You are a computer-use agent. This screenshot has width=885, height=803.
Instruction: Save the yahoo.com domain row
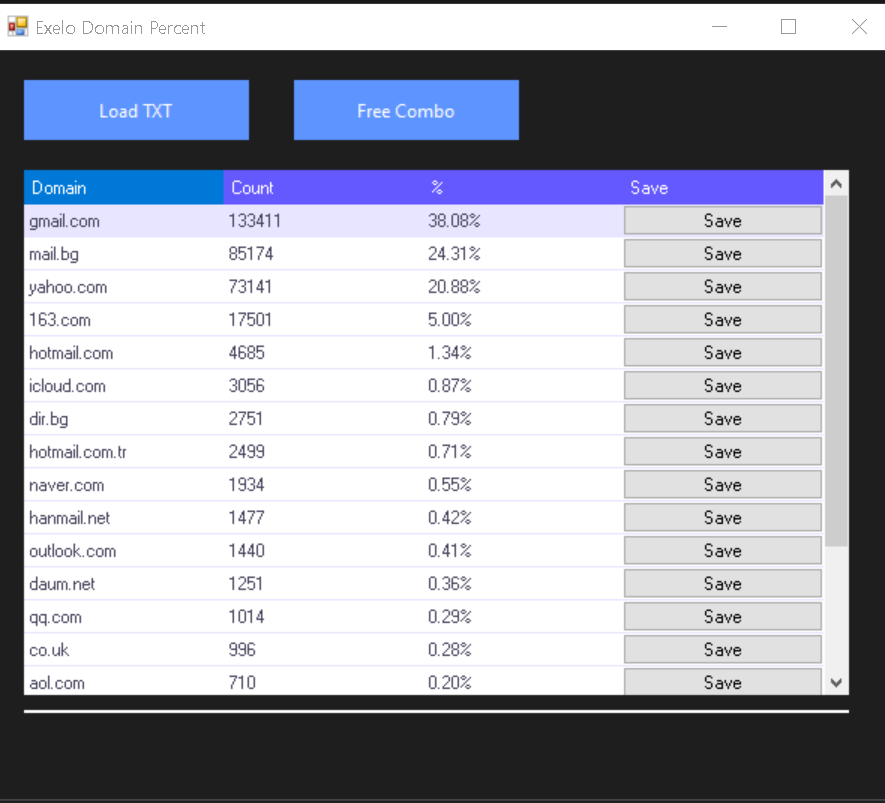pyautogui.click(x=722, y=287)
